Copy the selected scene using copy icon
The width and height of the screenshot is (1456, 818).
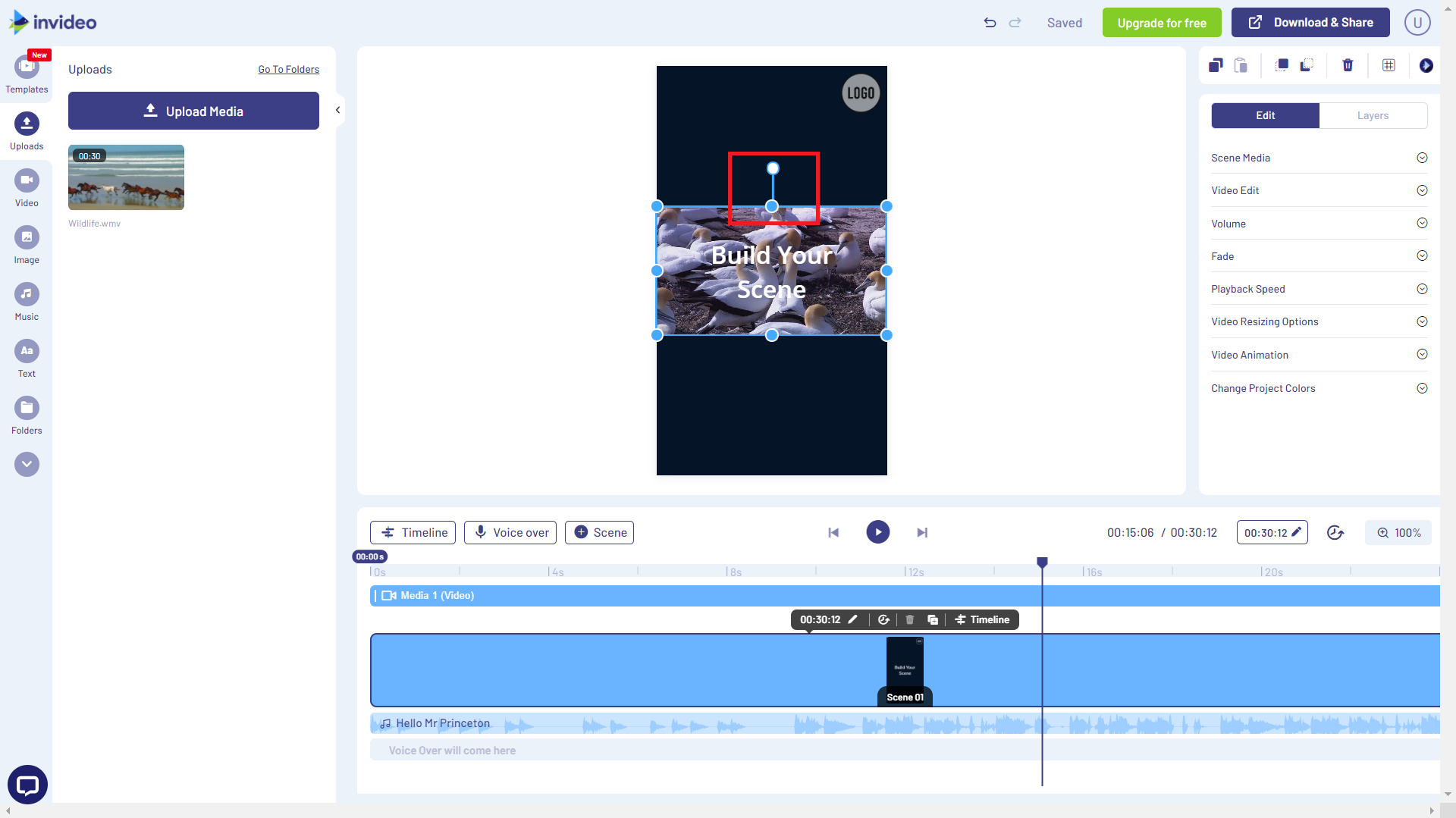pos(1216,65)
